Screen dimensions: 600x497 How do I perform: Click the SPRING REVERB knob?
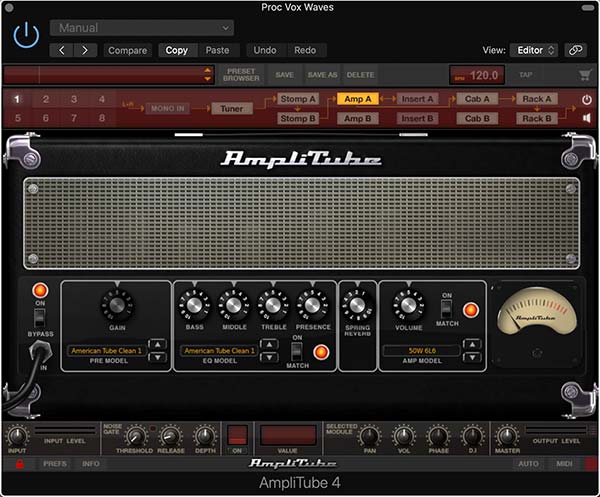(357, 305)
